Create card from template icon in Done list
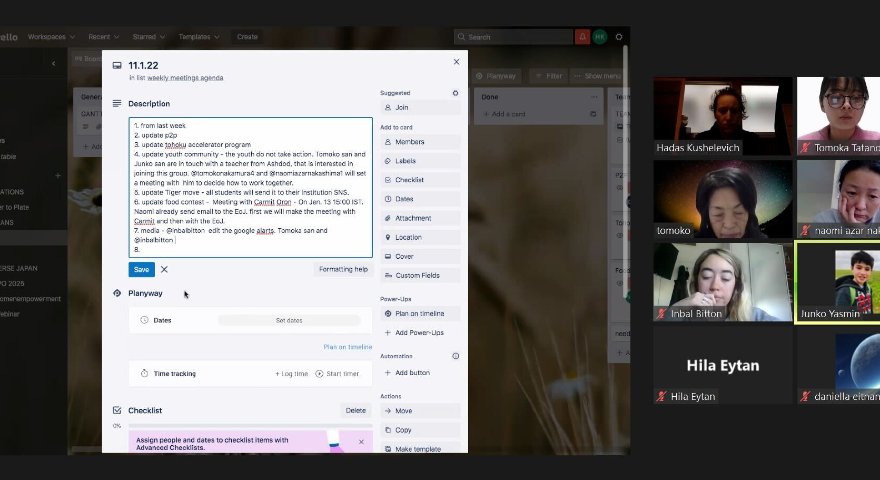The image size is (880, 480). click(593, 115)
